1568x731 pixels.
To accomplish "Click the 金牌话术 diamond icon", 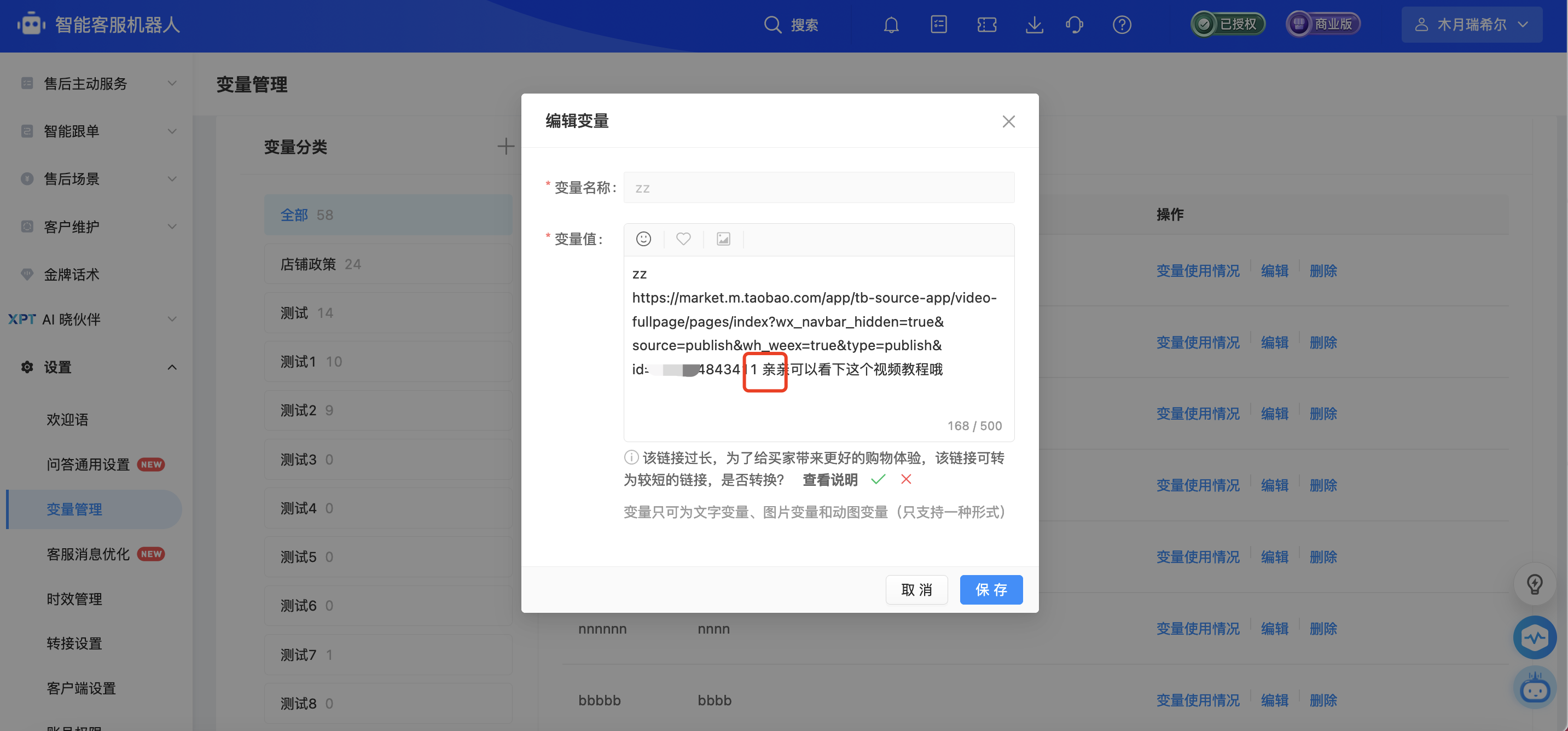I will (x=27, y=275).
